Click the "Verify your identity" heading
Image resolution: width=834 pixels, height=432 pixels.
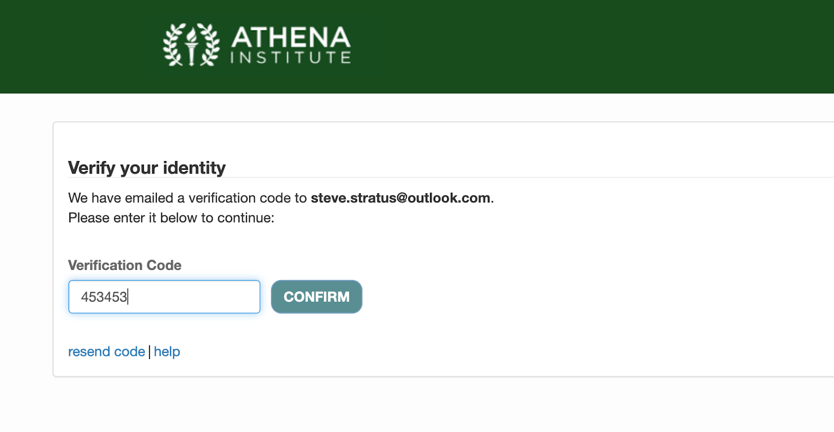(147, 168)
